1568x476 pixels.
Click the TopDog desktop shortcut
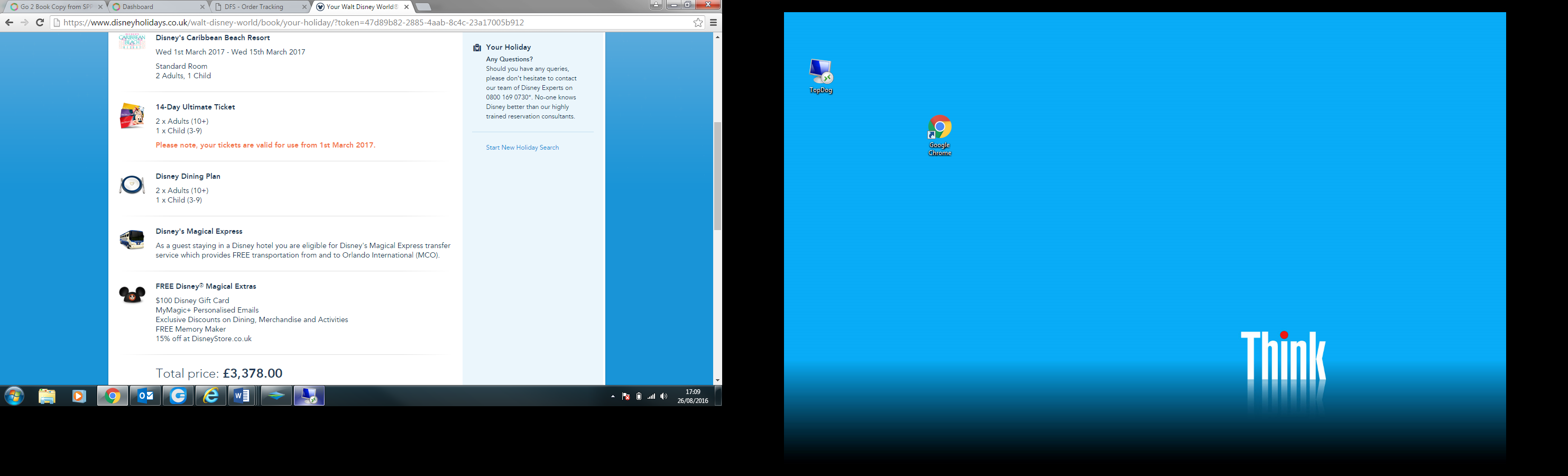820,76
